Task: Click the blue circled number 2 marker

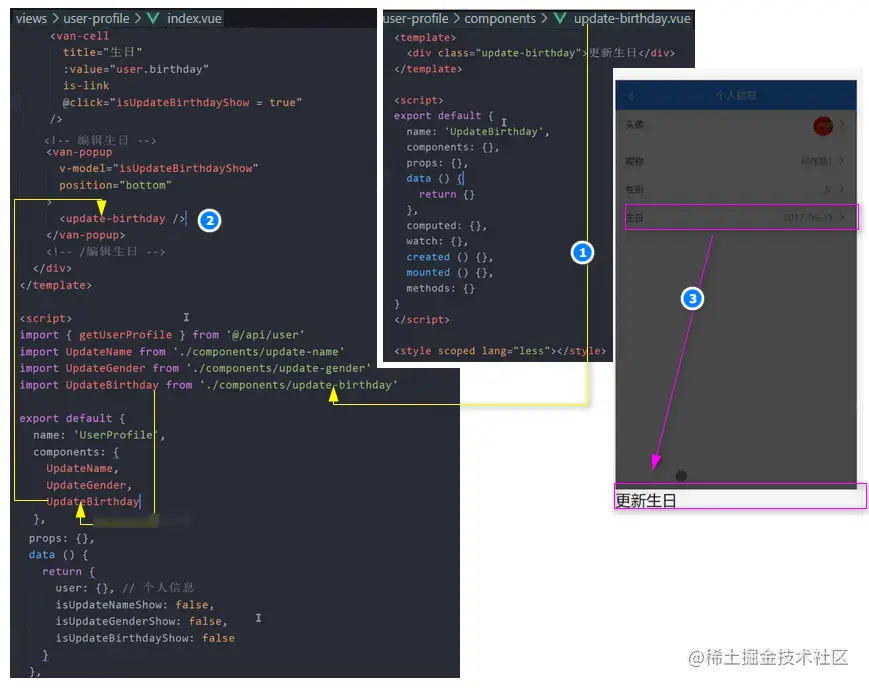Action: 209,221
